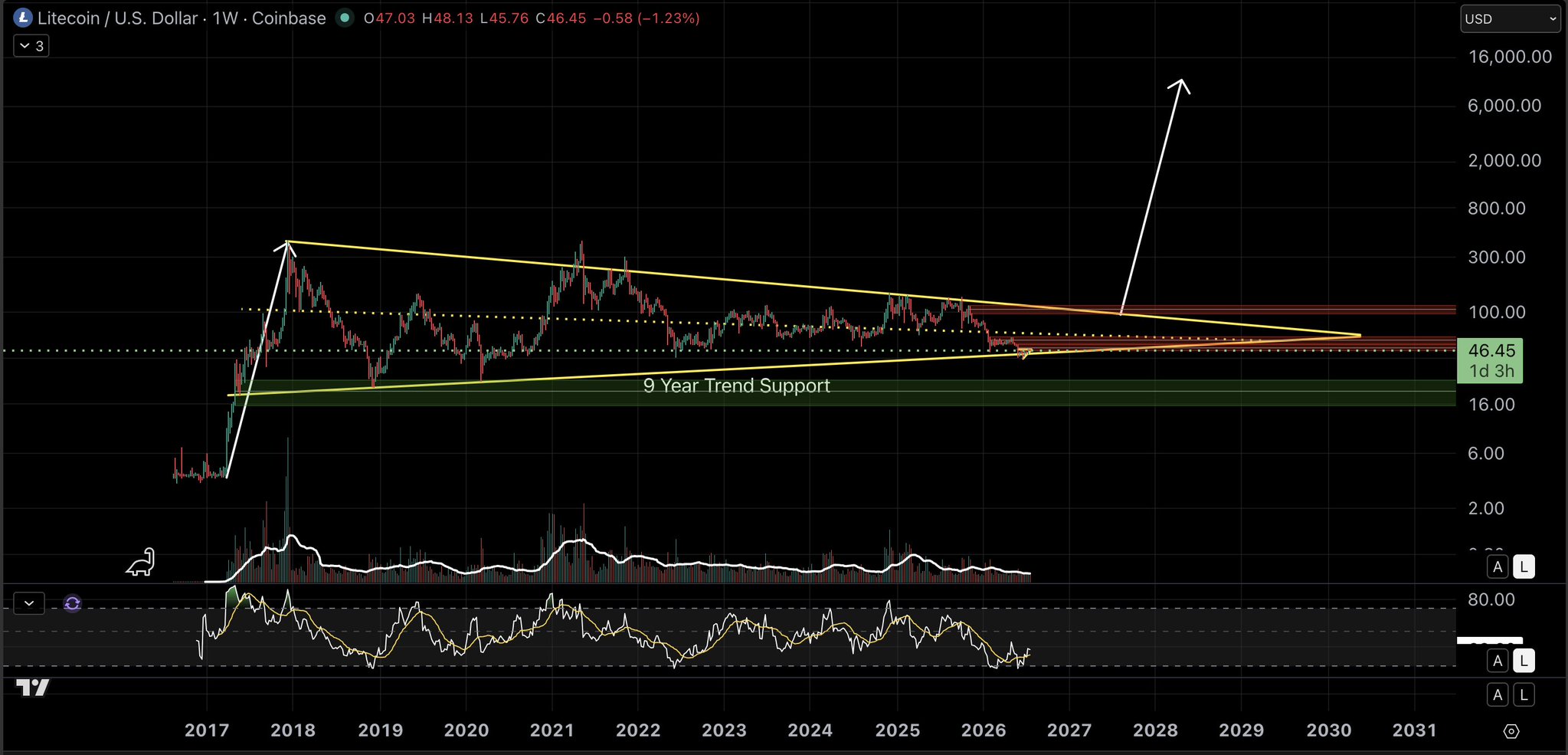Screen dimensions: 1568x755
Task: Click the close value C46.45
Action: (x=561, y=18)
